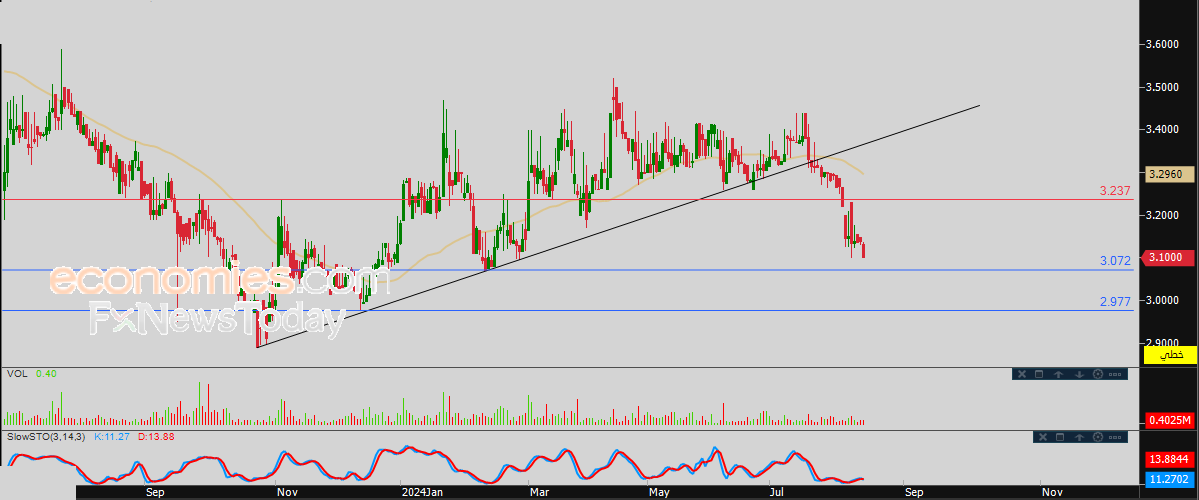Click the Nov label left of 2024Jan on time axis
Viewport: 1199px width, 500px height.
(287, 492)
